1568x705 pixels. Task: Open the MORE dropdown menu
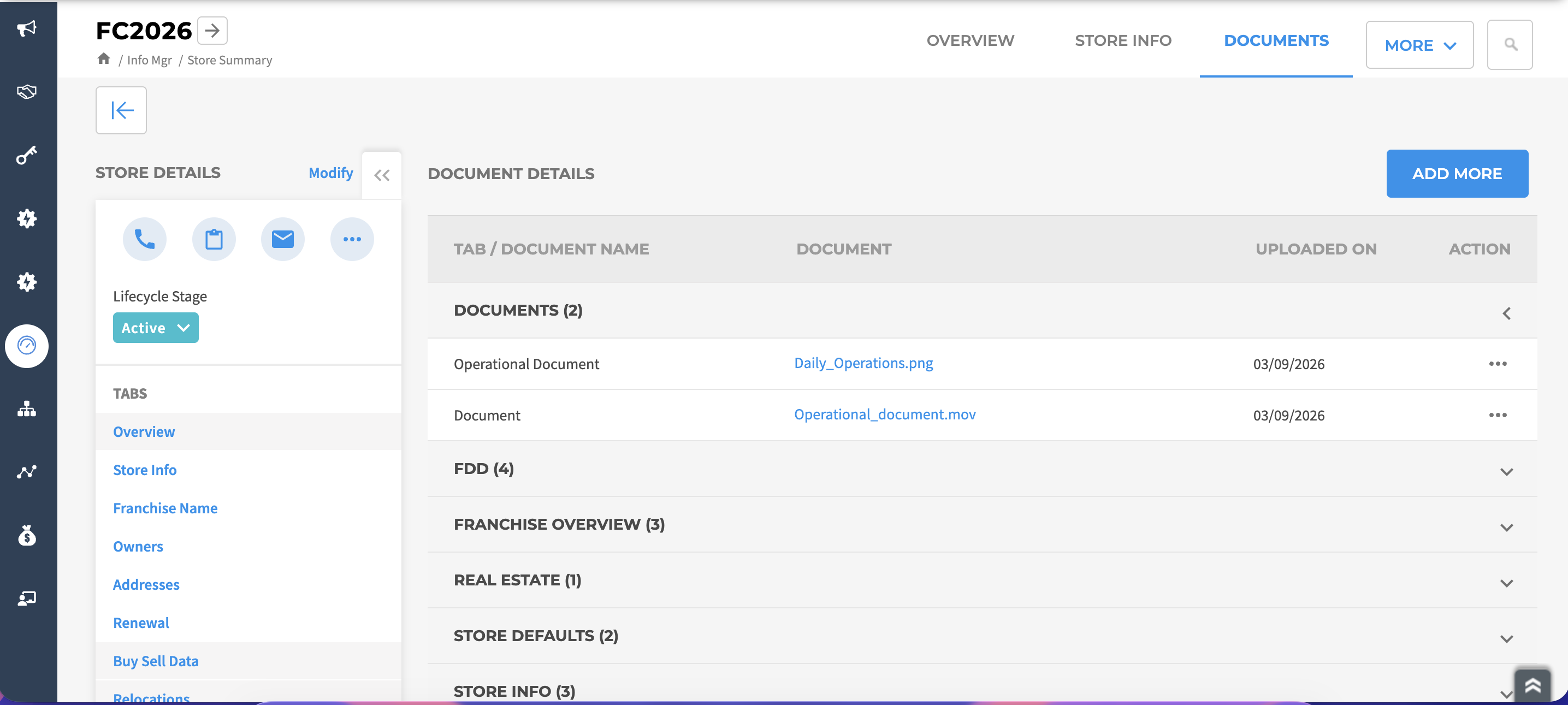click(1419, 44)
